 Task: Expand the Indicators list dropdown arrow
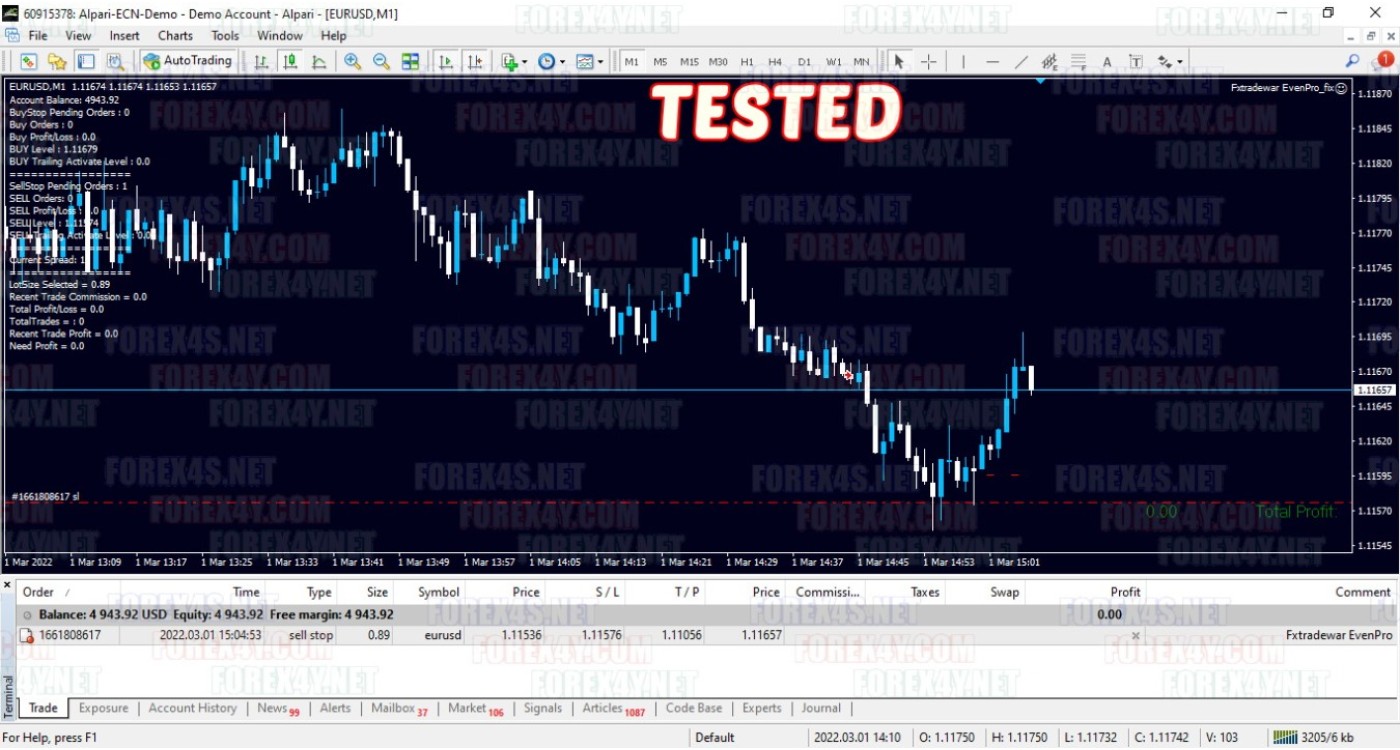click(x=524, y=62)
